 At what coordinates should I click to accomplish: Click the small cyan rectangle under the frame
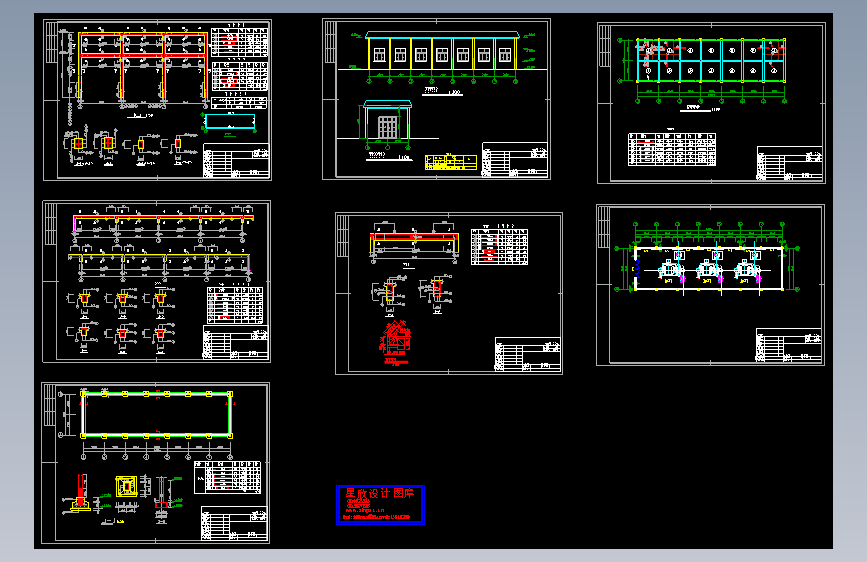[x=230, y=122]
